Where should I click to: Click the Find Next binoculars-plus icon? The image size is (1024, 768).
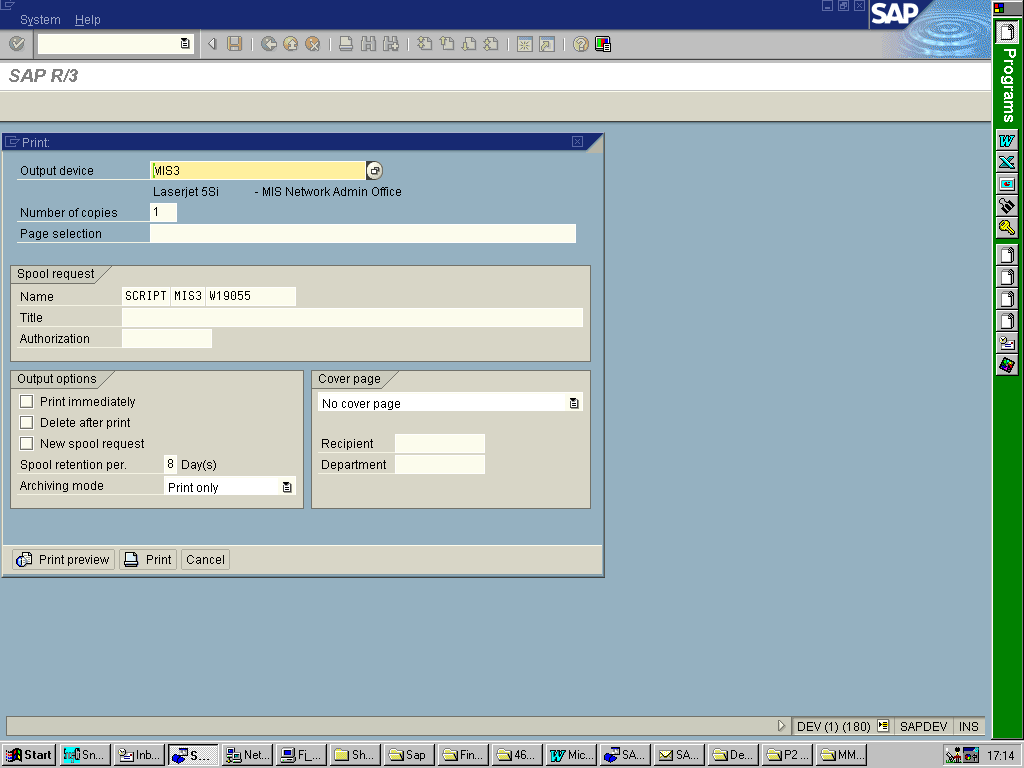tap(391, 44)
